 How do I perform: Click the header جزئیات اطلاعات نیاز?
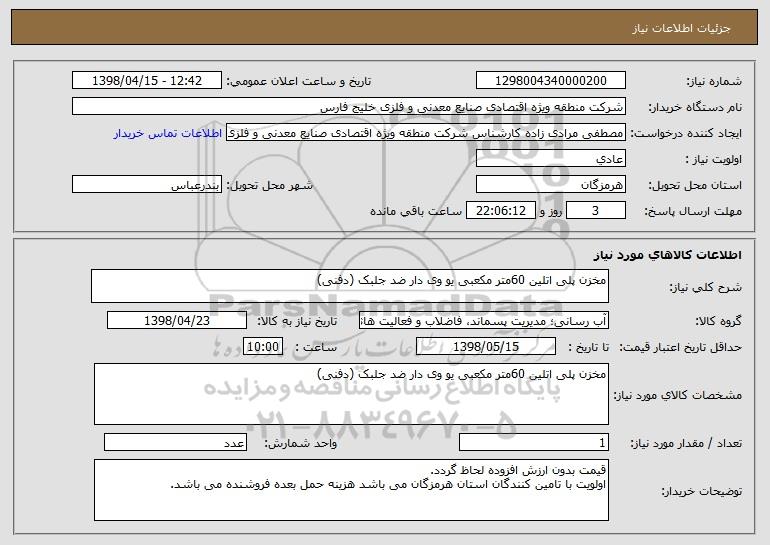point(681,28)
